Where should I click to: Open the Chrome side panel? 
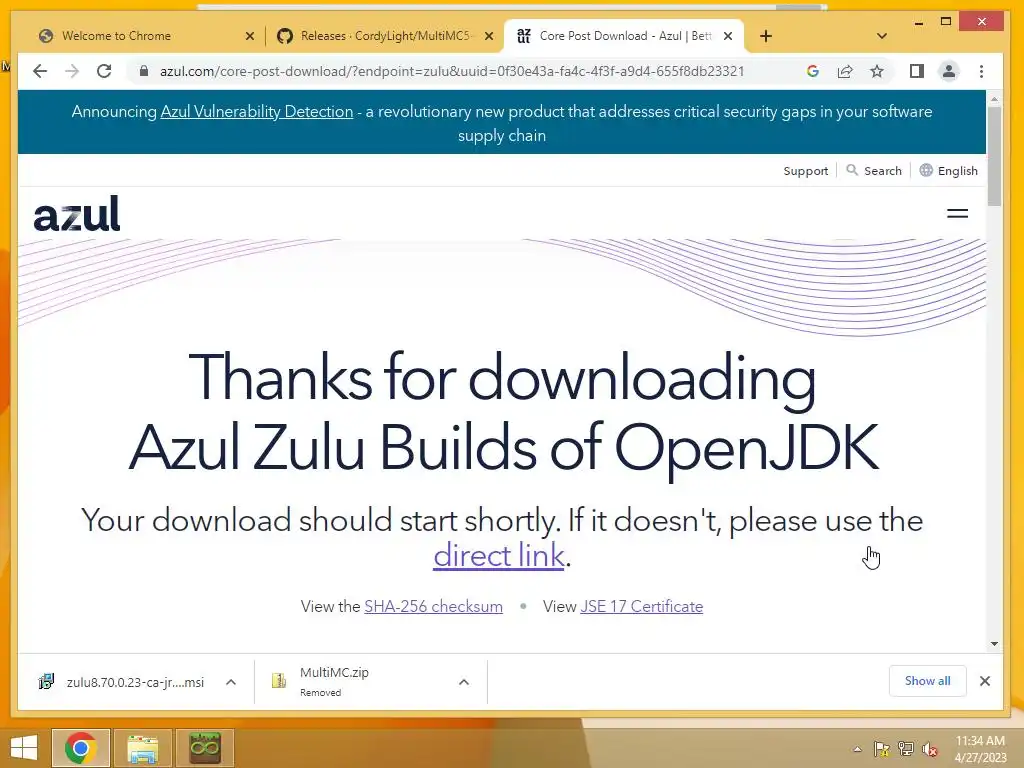917,71
